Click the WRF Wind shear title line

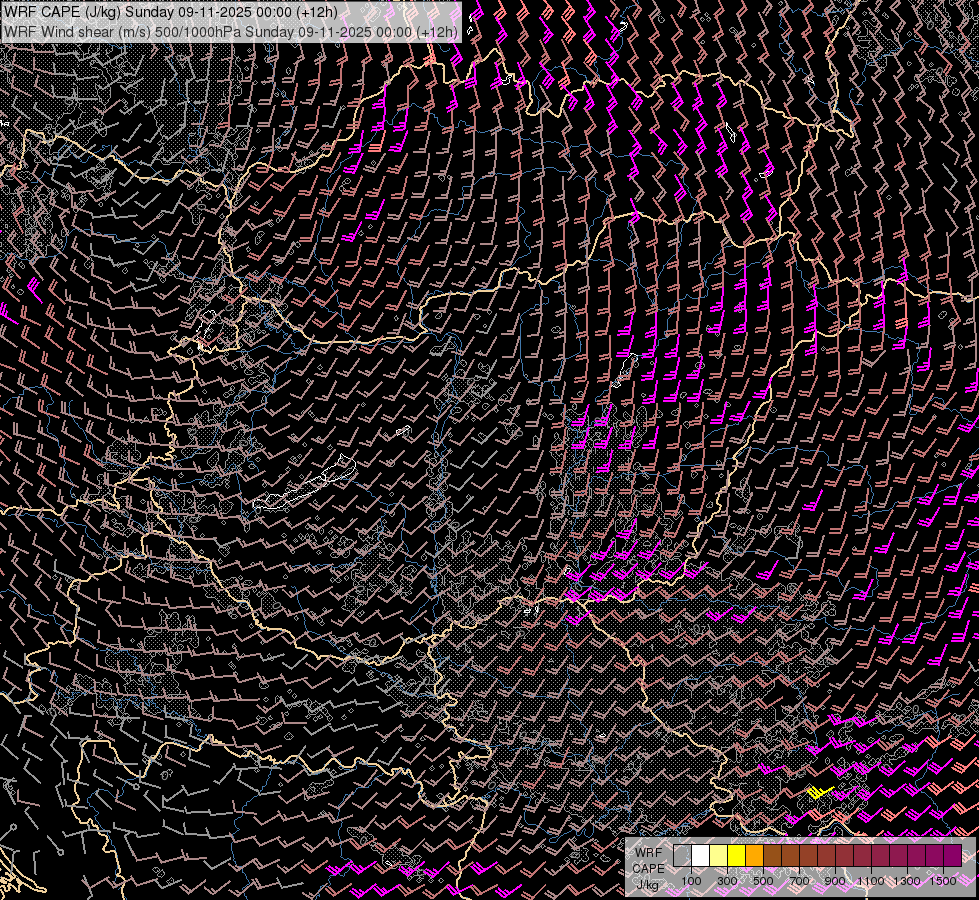point(230,32)
